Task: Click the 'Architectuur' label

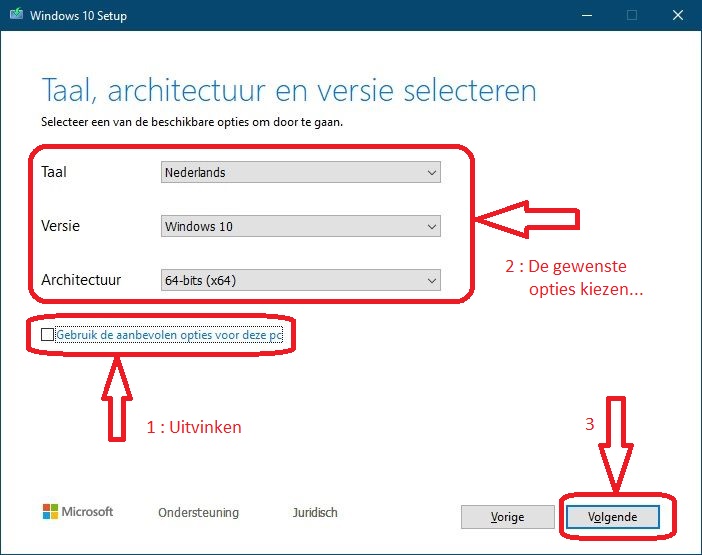Action: pyautogui.click(x=81, y=280)
